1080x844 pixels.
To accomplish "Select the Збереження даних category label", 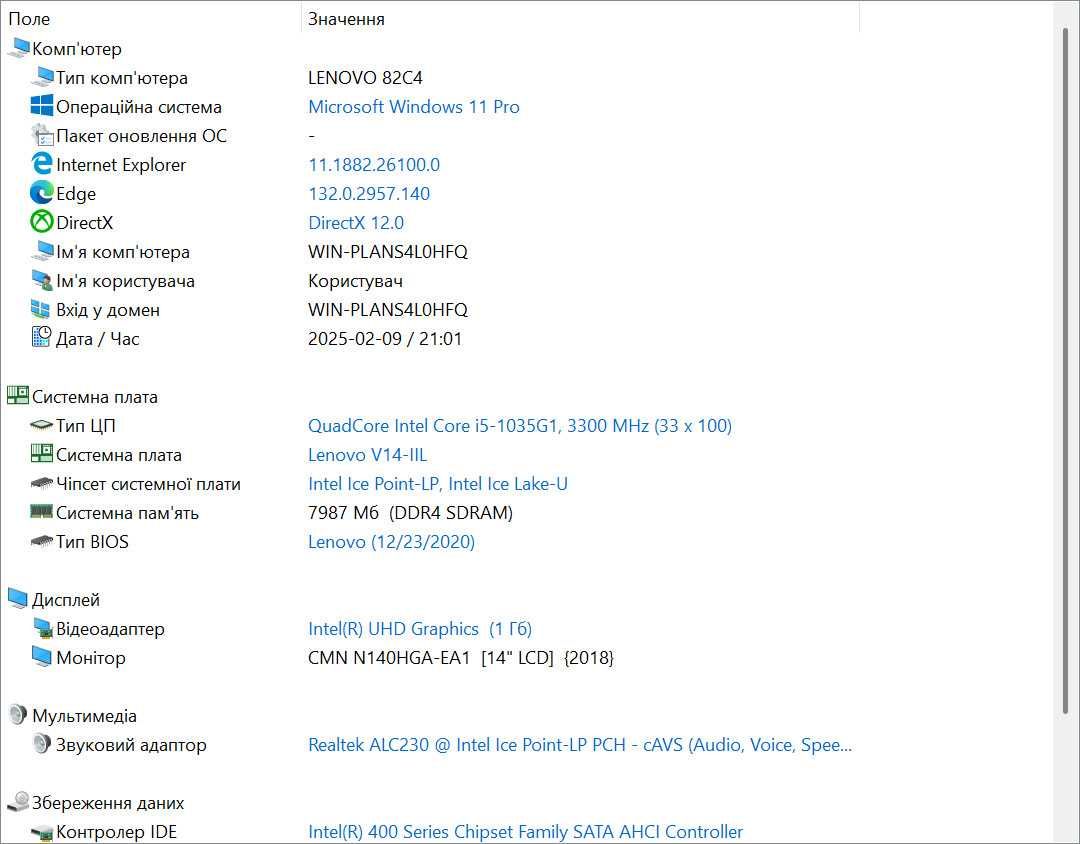I will 108,803.
